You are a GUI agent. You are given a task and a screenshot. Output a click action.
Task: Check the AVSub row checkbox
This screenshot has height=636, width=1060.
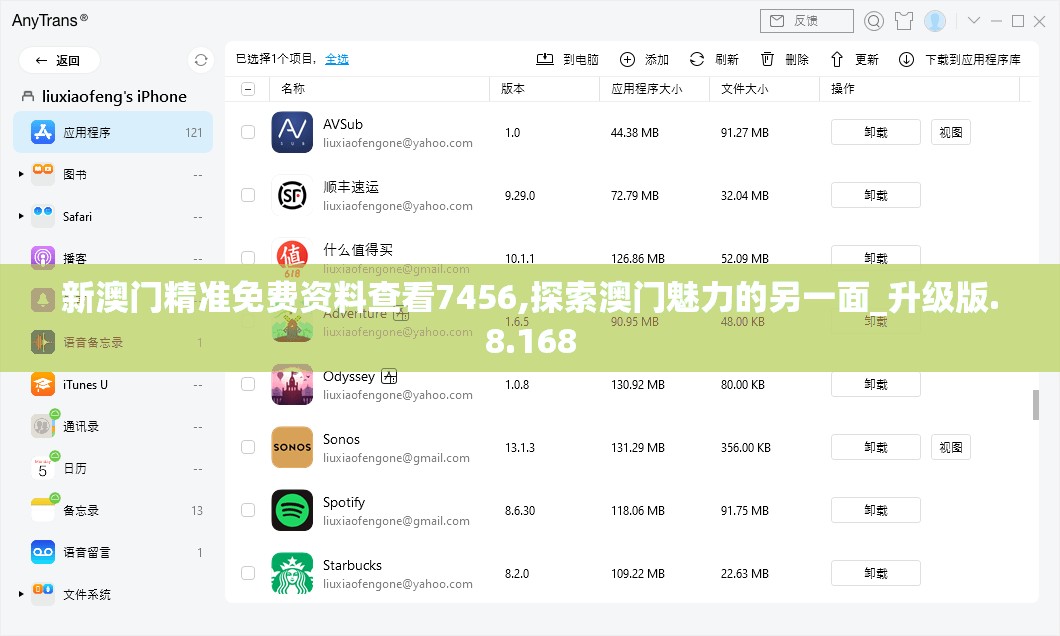click(x=248, y=132)
